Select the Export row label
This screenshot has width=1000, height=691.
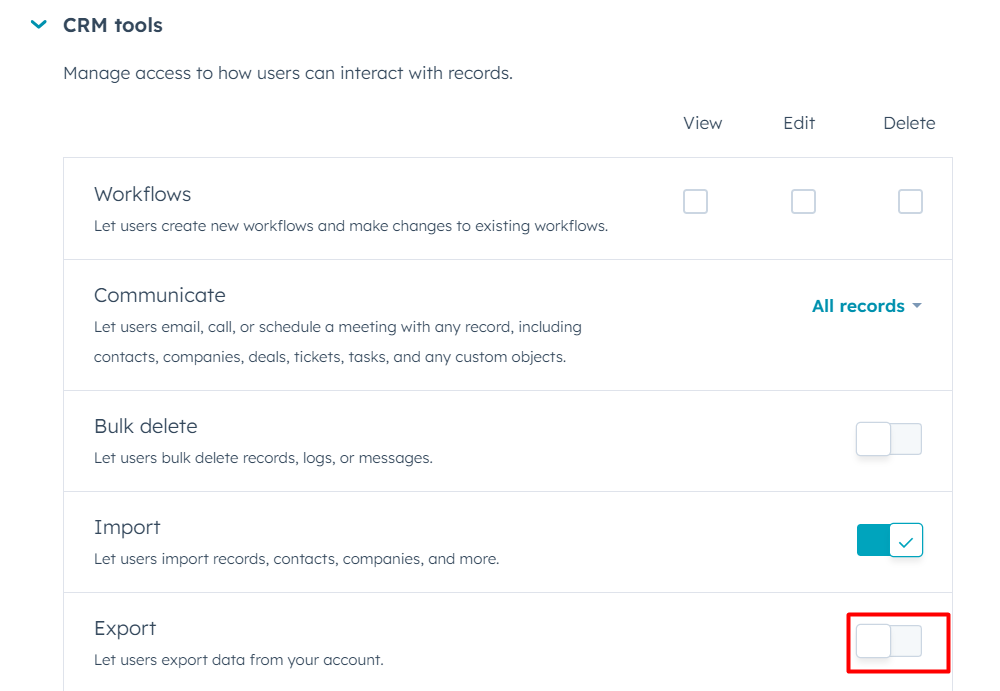(x=125, y=628)
